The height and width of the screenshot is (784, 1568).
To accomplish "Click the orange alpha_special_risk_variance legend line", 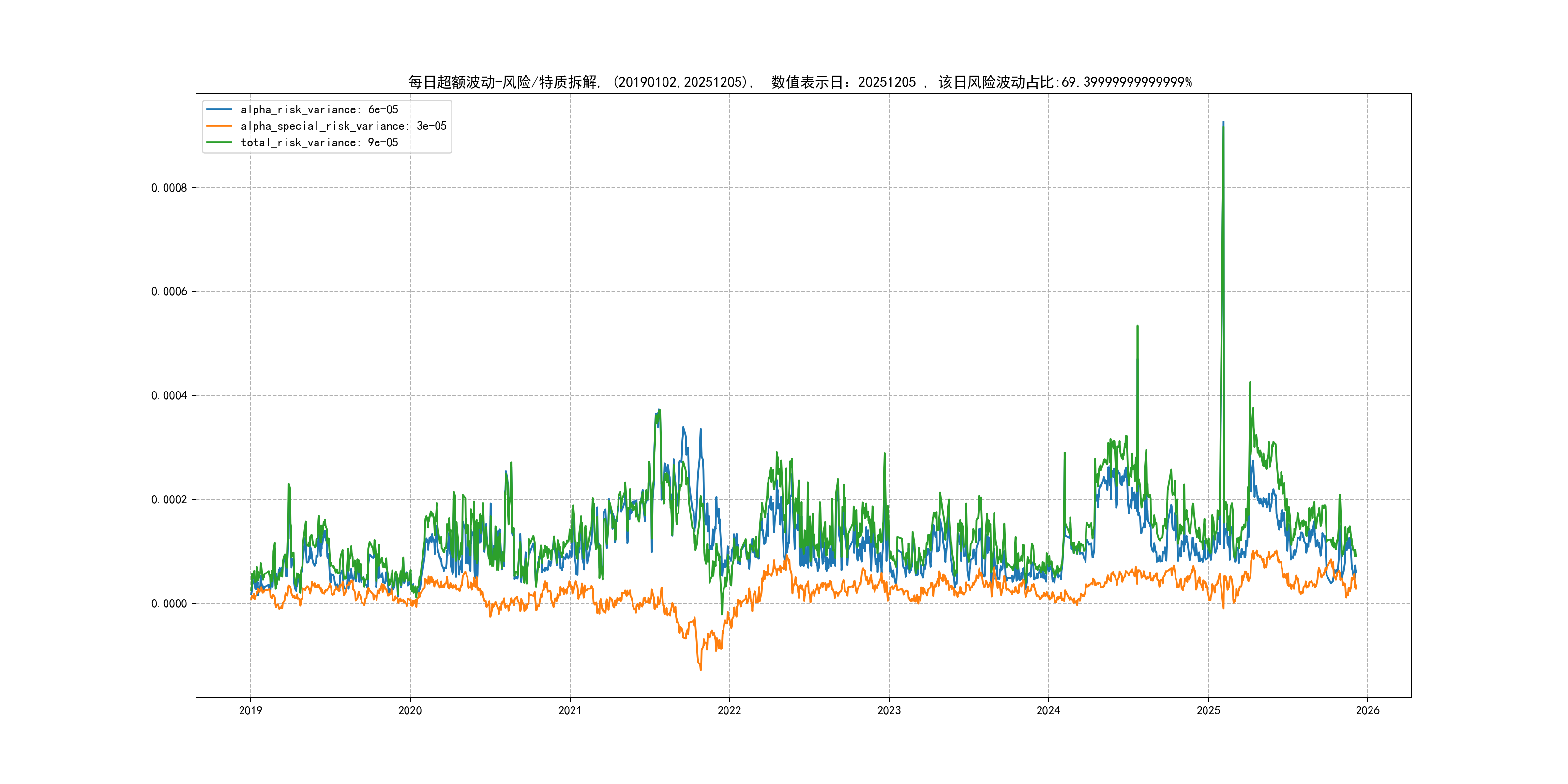I will (x=219, y=126).
